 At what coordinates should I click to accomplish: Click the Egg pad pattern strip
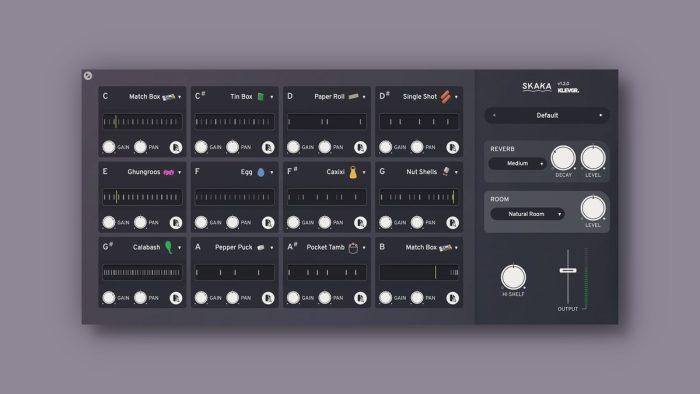234,197
